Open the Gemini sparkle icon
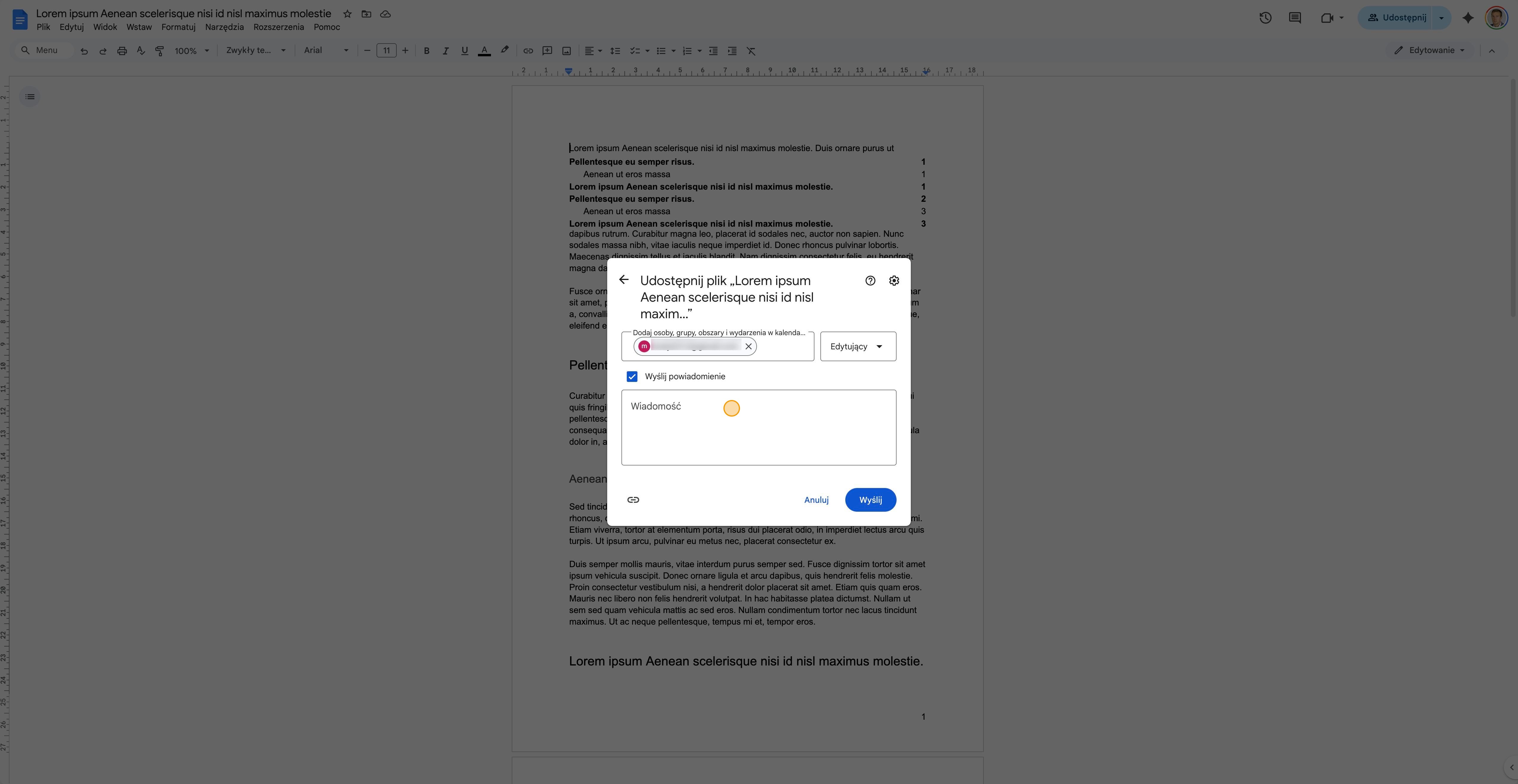The image size is (1518, 784). (x=1468, y=18)
